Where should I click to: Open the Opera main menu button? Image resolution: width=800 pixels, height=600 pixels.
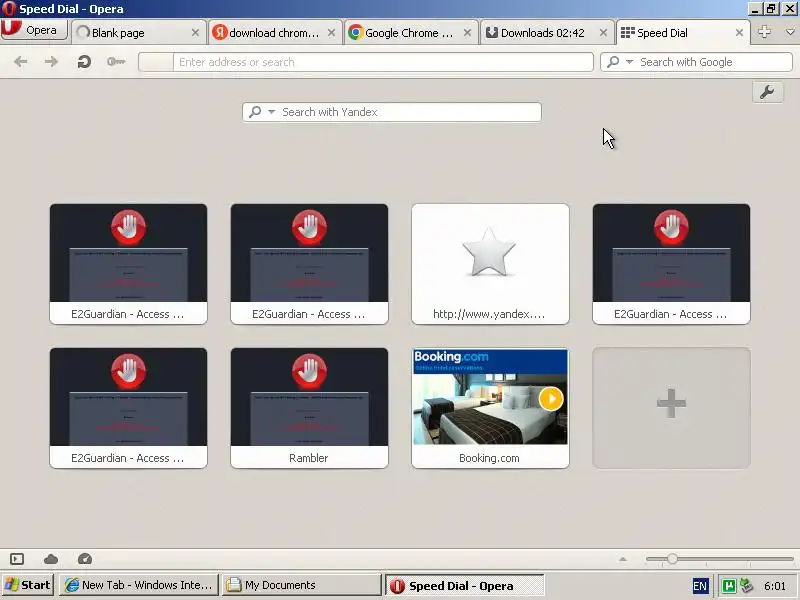click(34, 30)
